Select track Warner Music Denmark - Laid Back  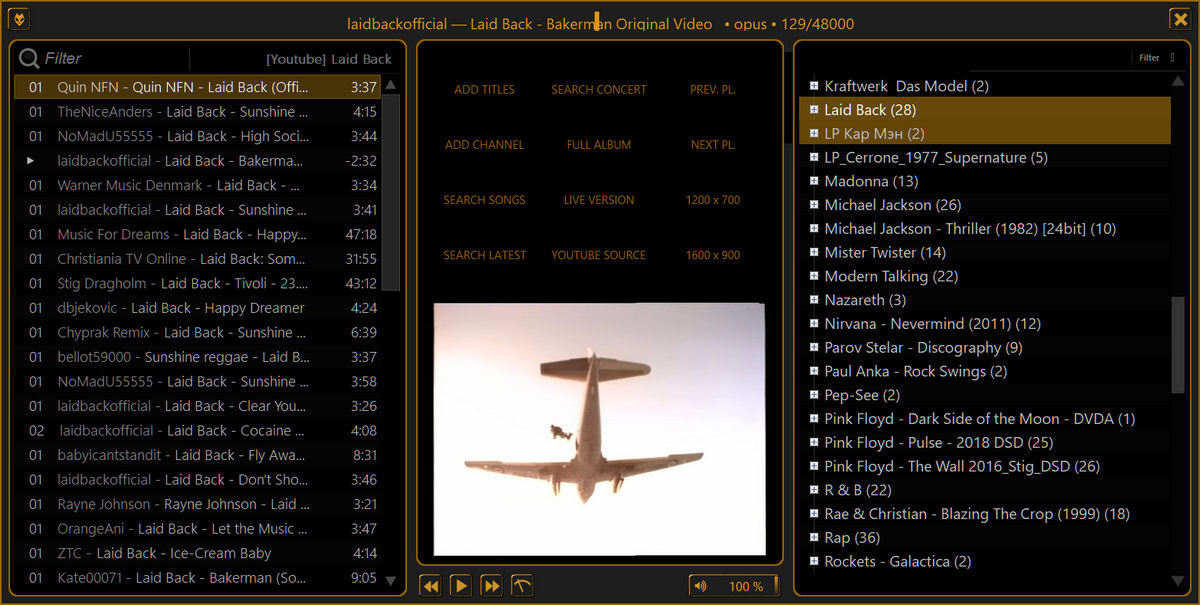point(198,185)
